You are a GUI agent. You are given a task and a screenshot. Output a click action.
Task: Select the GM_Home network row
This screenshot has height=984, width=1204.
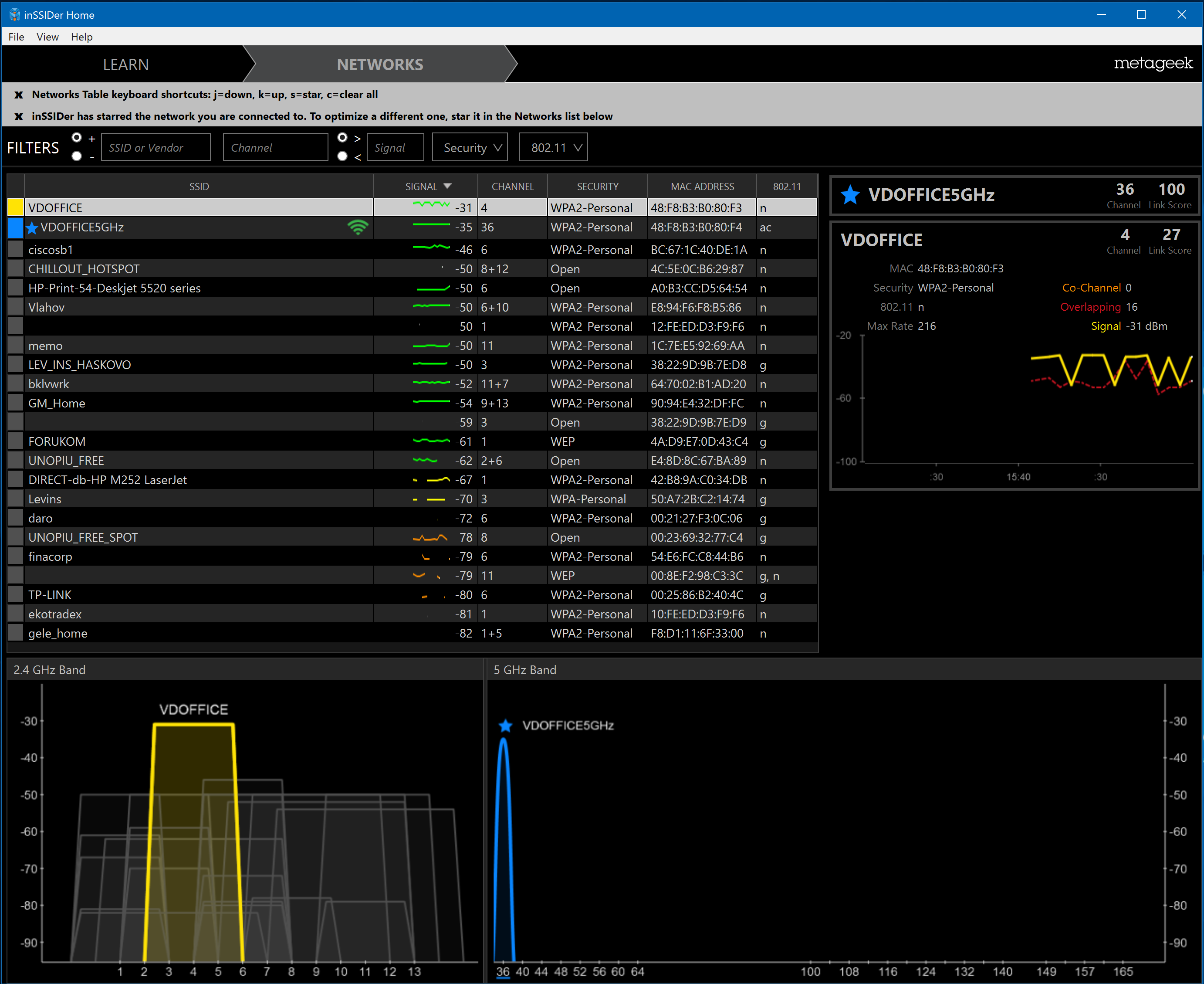413,403
